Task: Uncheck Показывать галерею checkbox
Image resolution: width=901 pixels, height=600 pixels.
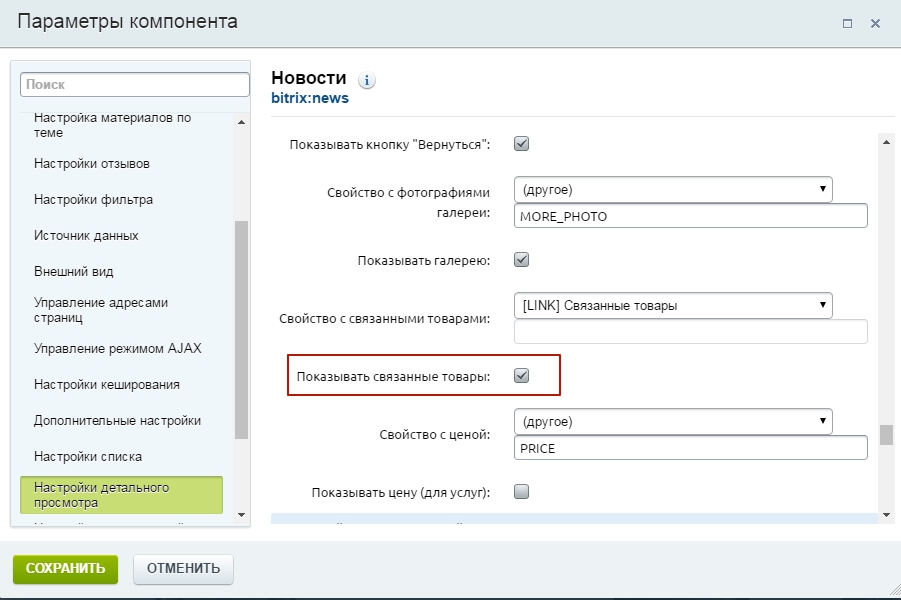Action: [x=521, y=260]
